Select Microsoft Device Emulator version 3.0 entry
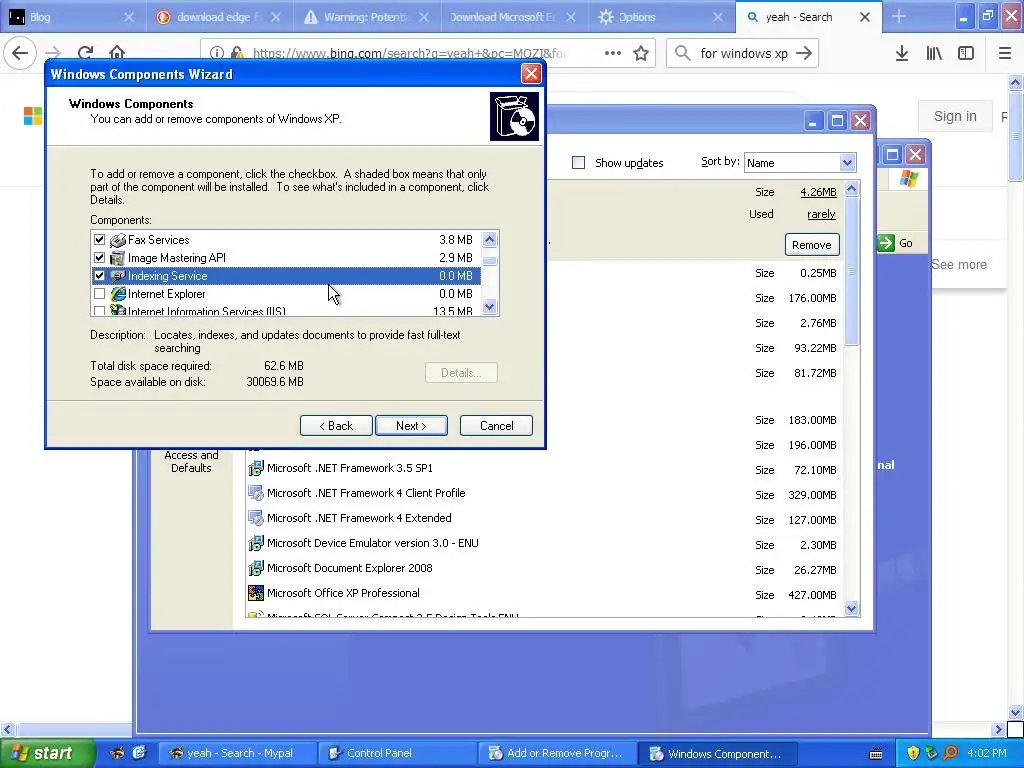This screenshot has width=1024, height=768. point(373,543)
